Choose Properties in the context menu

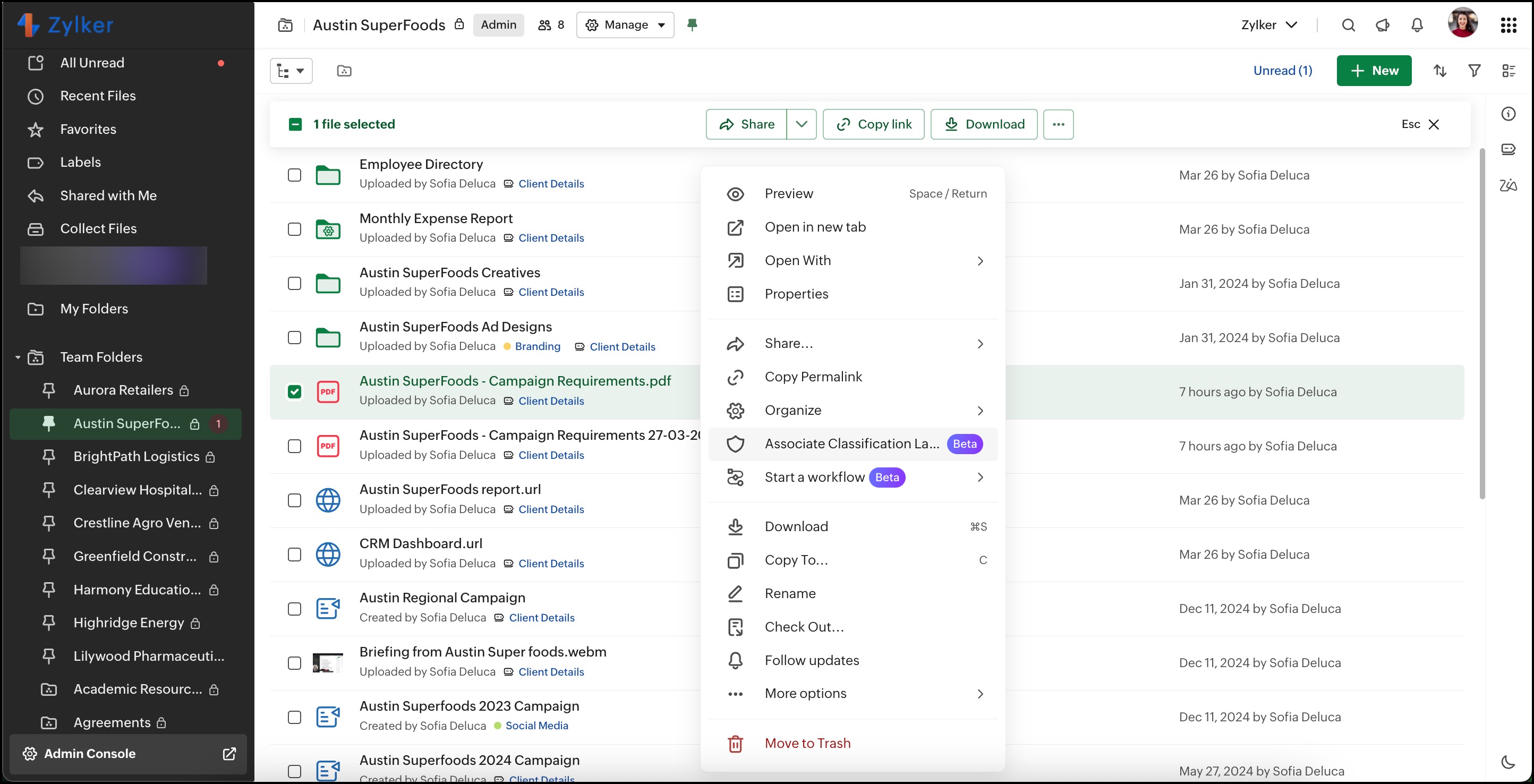[x=853, y=294]
